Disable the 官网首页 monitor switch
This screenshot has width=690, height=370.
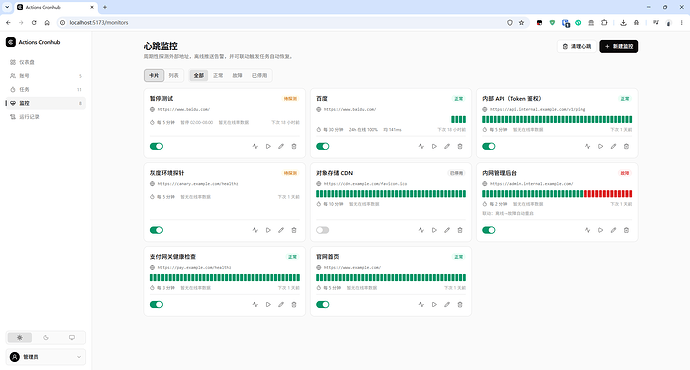point(323,304)
